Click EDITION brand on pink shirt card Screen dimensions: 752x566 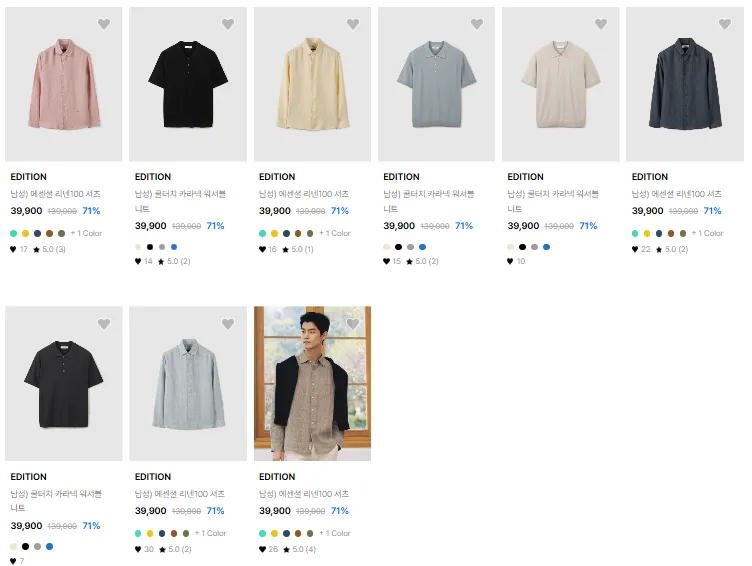point(28,177)
